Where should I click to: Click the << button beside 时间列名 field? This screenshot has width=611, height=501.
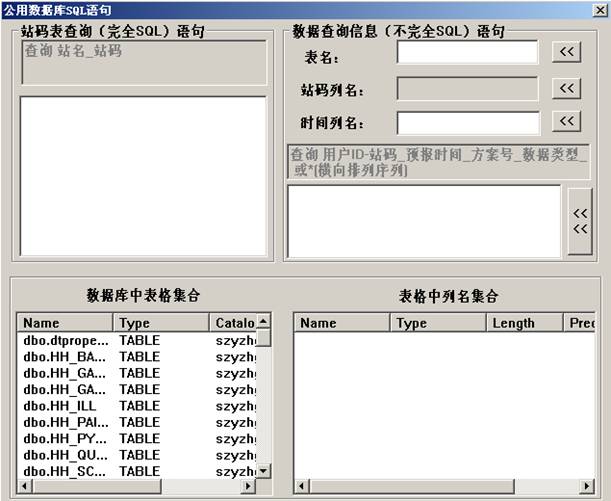[x=568, y=121]
